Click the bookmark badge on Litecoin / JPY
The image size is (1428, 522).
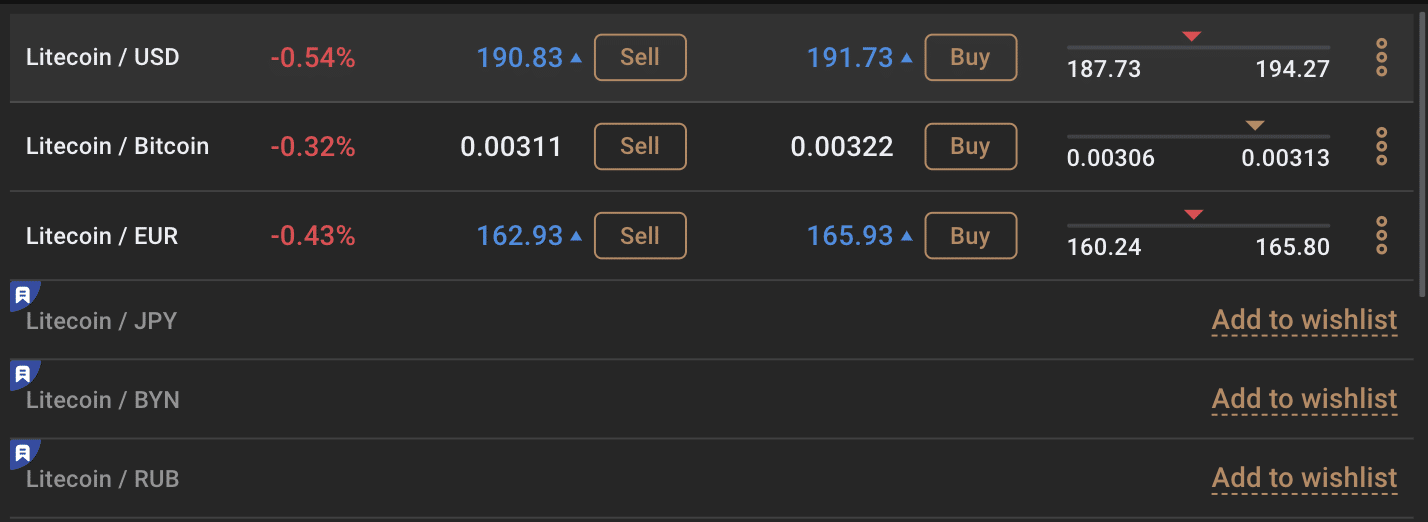(x=23, y=296)
